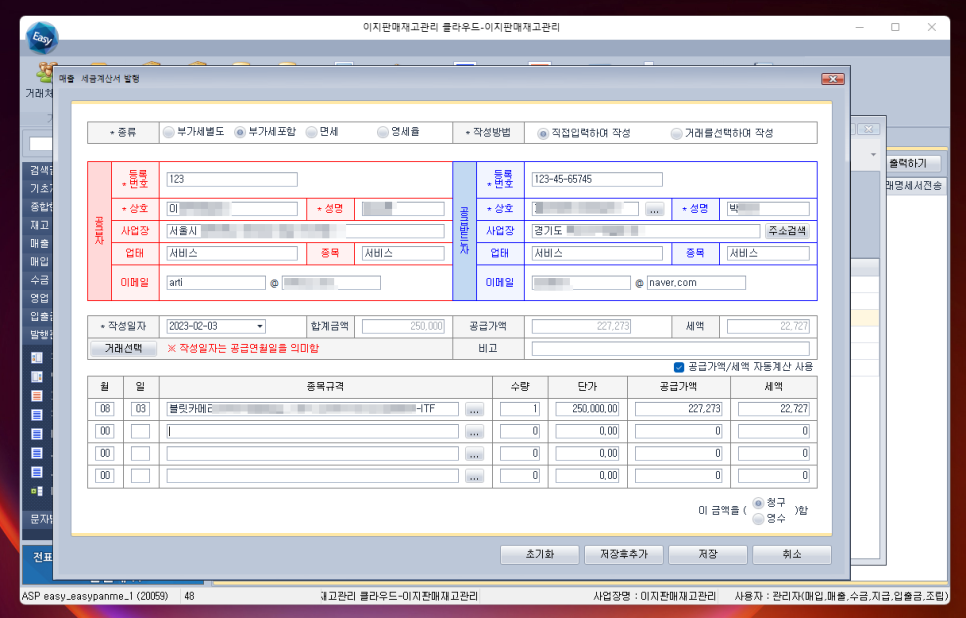Click the item name field starting 블릿카메라
Viewport: 966px width, 618px height.
[312, 409]
